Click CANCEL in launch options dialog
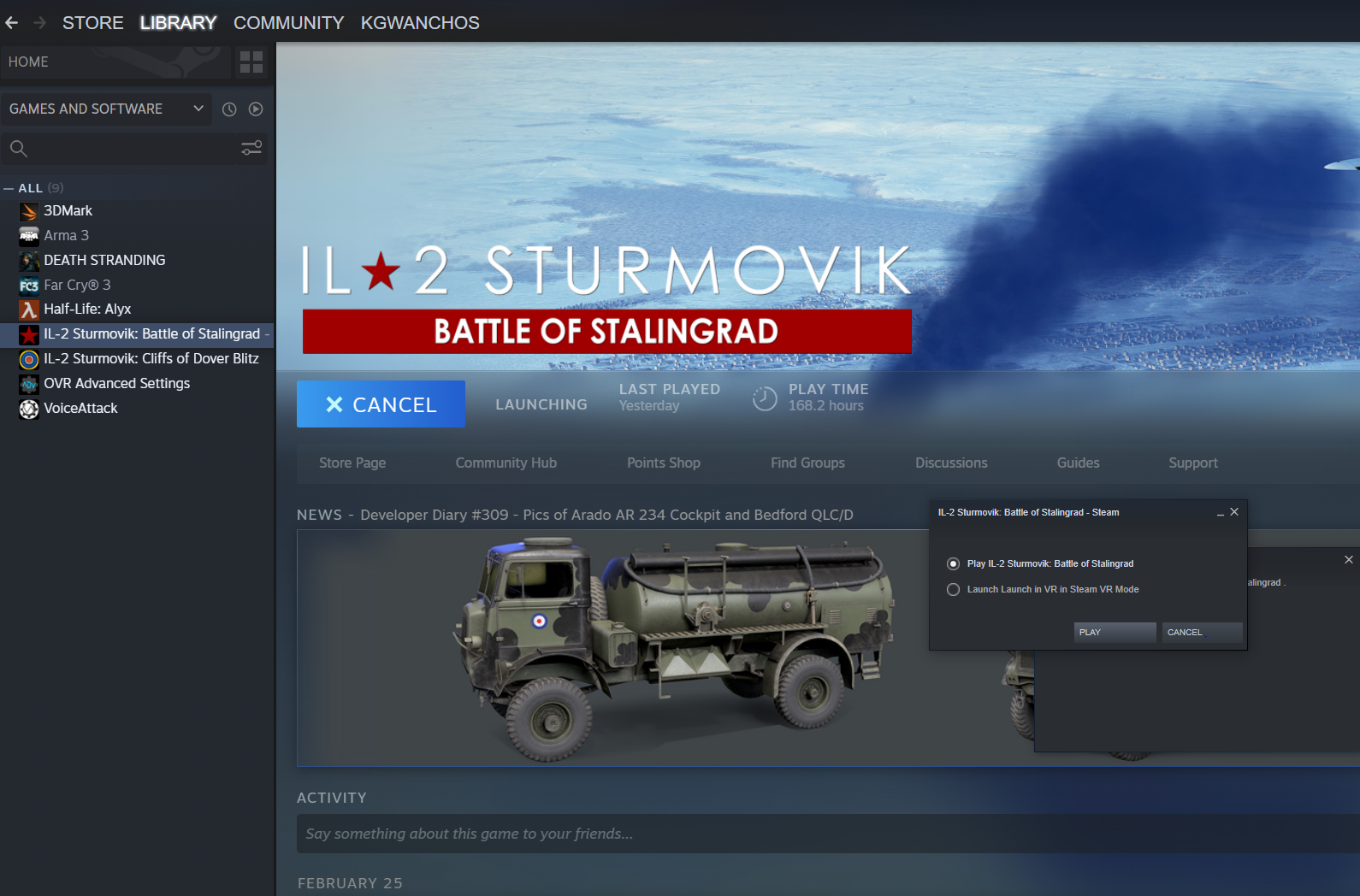The width and height of the screenshot is (1360, 896). 1202,633
